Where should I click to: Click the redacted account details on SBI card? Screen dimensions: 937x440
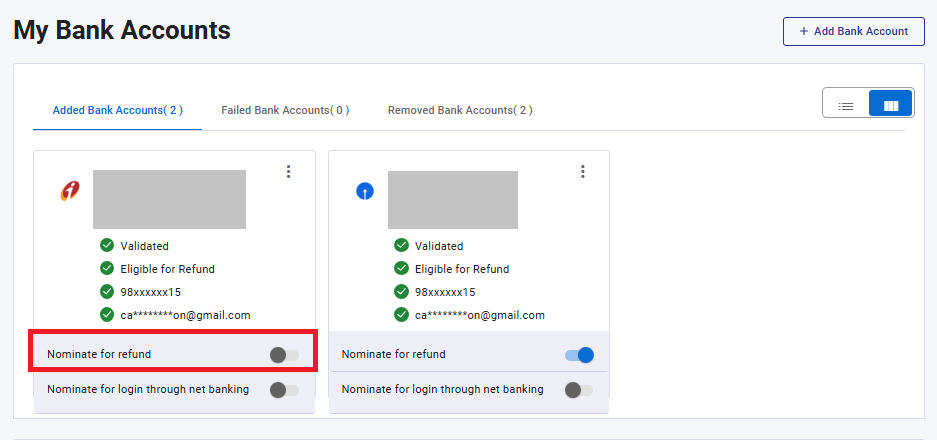pos(453,200)
